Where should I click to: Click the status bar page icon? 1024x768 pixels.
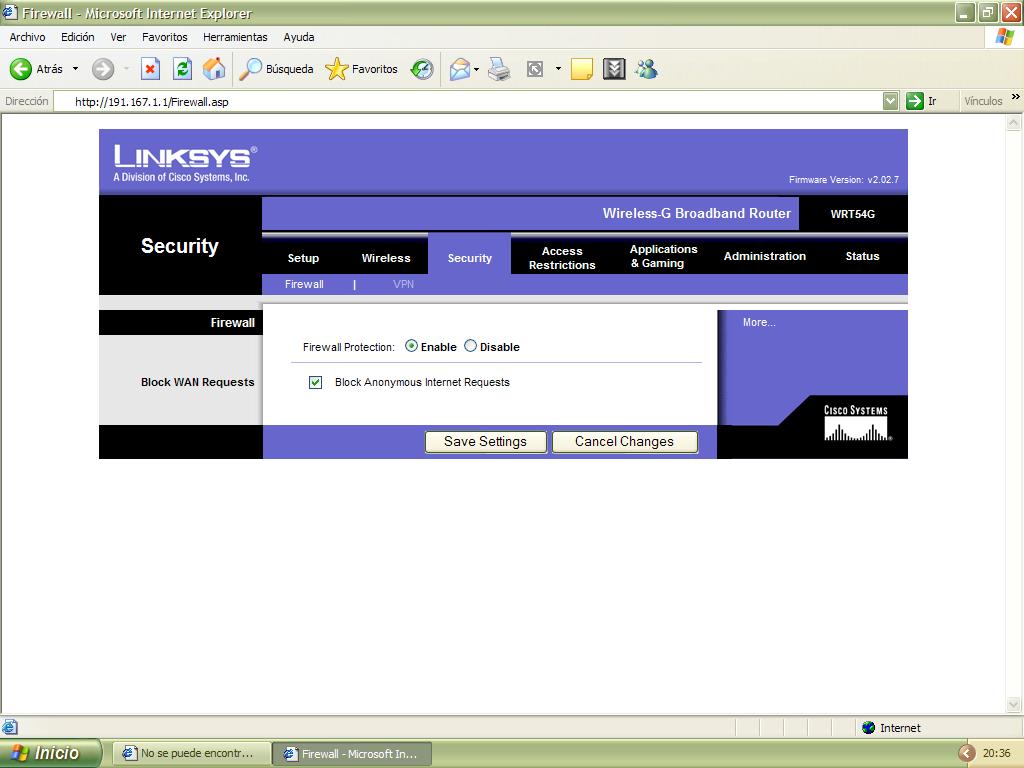[9, 727]
